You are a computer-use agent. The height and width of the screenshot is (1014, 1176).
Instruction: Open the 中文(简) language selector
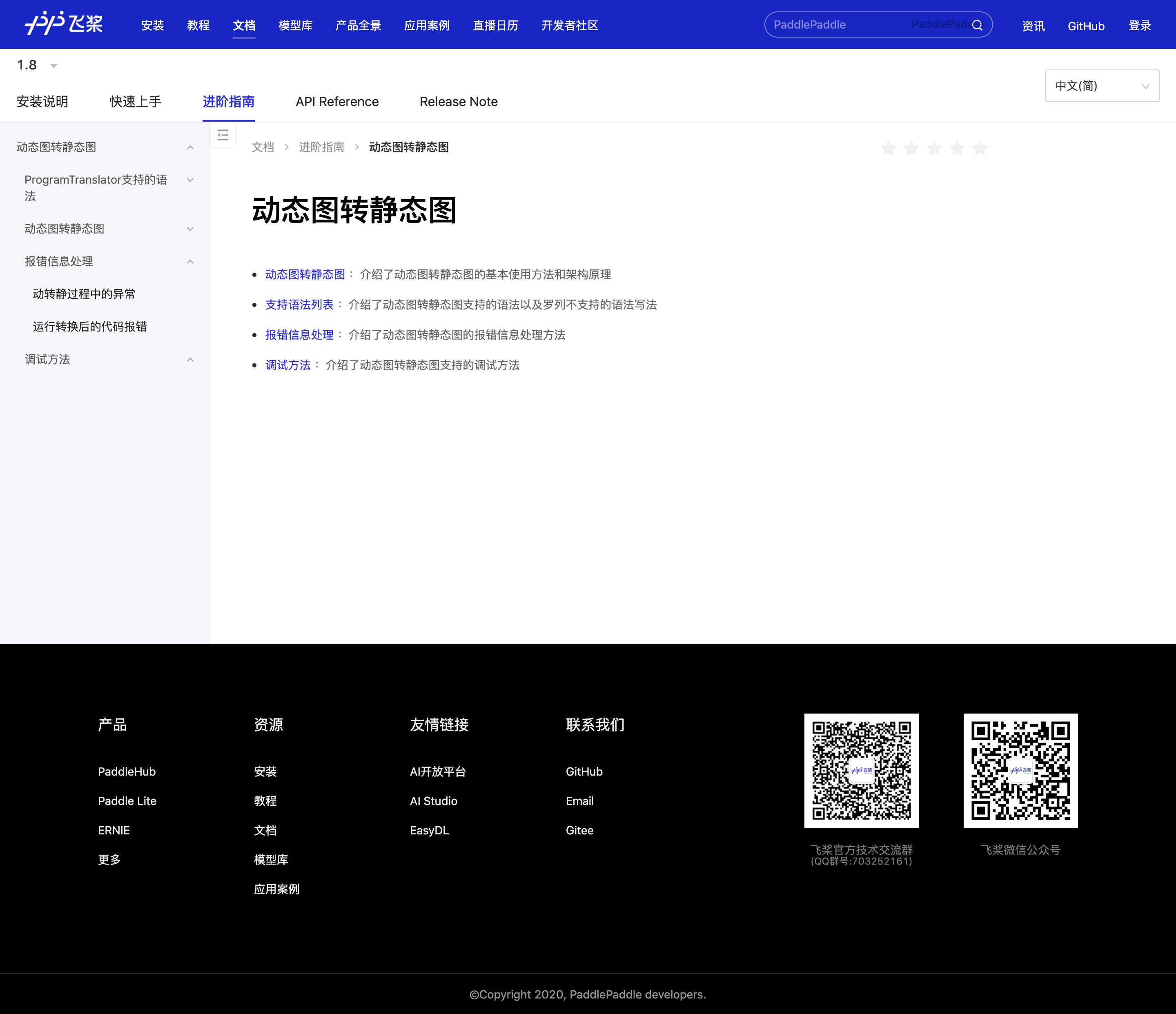point(1102,86)
